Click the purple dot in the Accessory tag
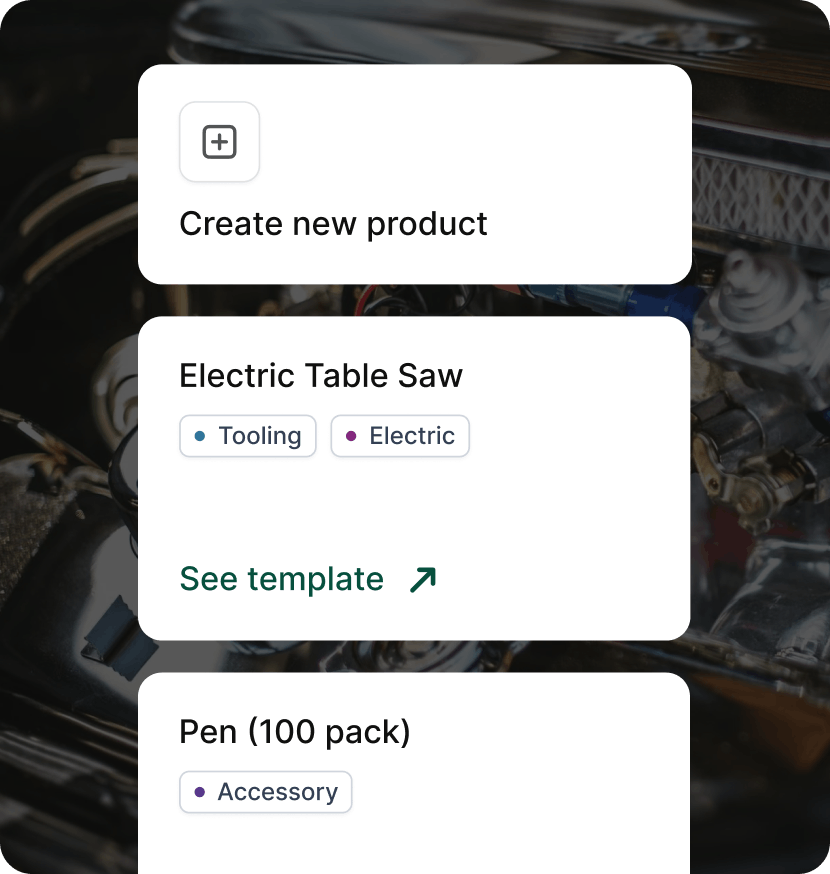 point(199,792)
